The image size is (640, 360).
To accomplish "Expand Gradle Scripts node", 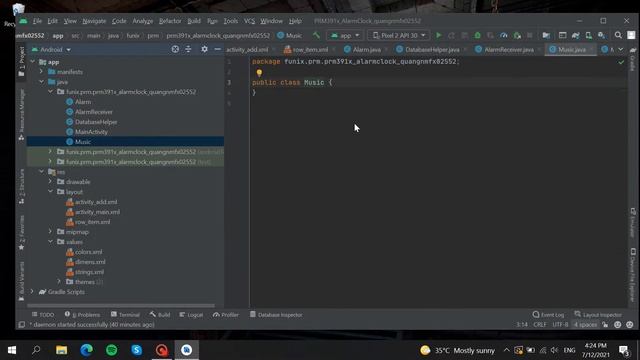I will click(32, 292).
